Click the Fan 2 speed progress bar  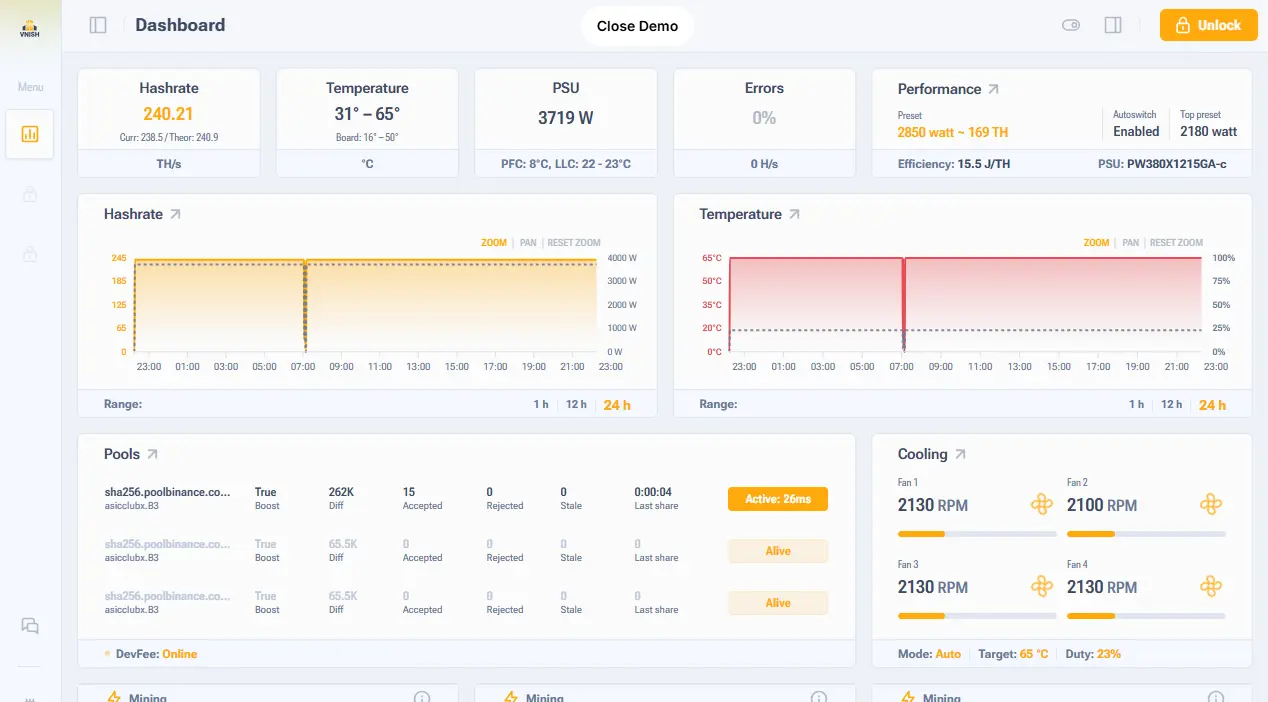click(1146, 534)
